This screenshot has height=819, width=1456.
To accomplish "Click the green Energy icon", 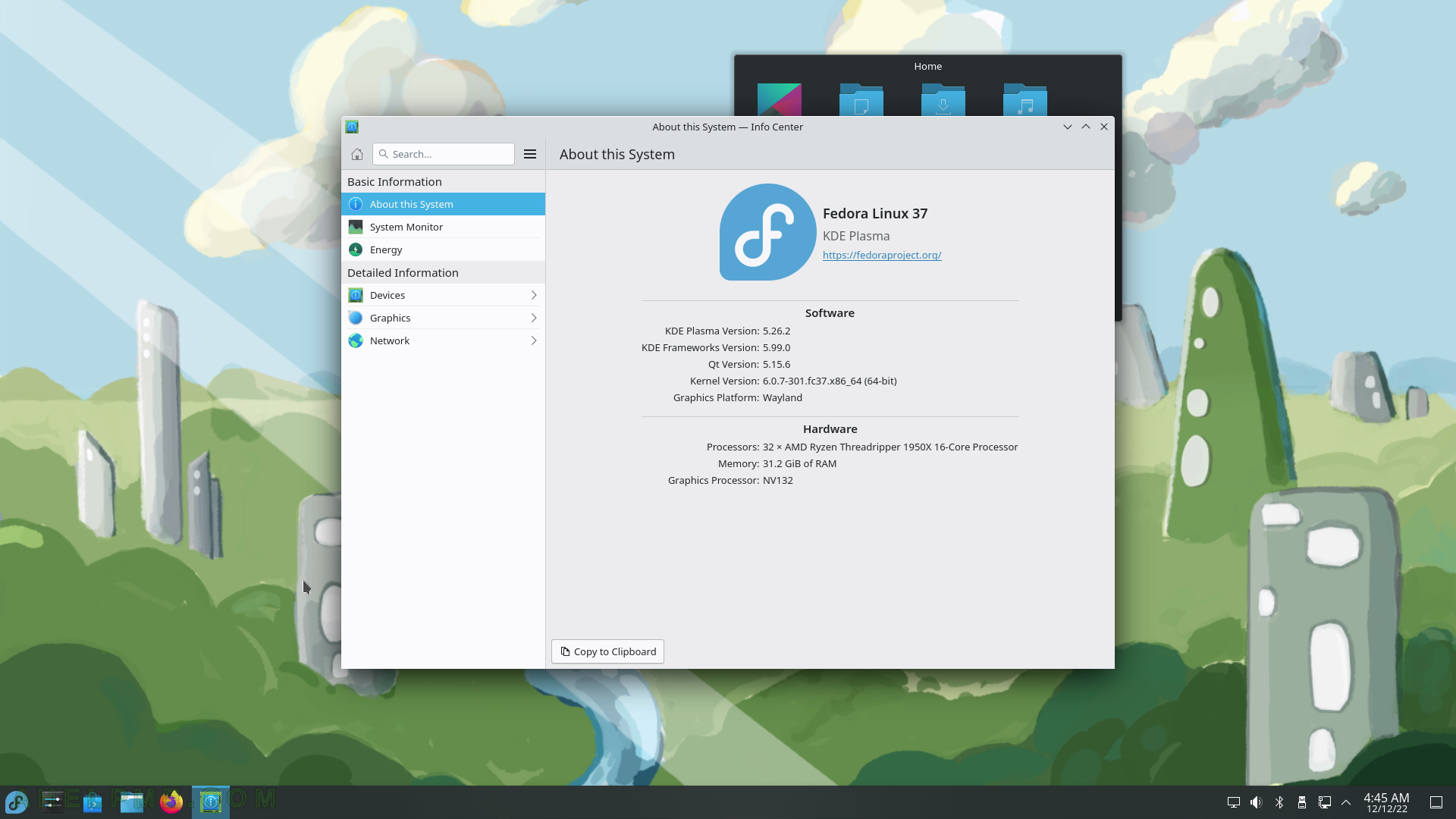I will click(355, 249).
